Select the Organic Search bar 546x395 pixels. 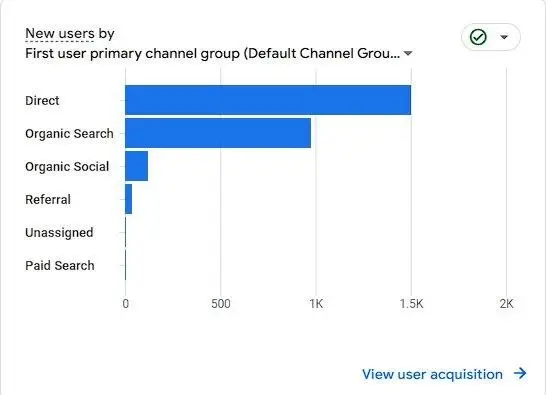(x=218, y=133)
